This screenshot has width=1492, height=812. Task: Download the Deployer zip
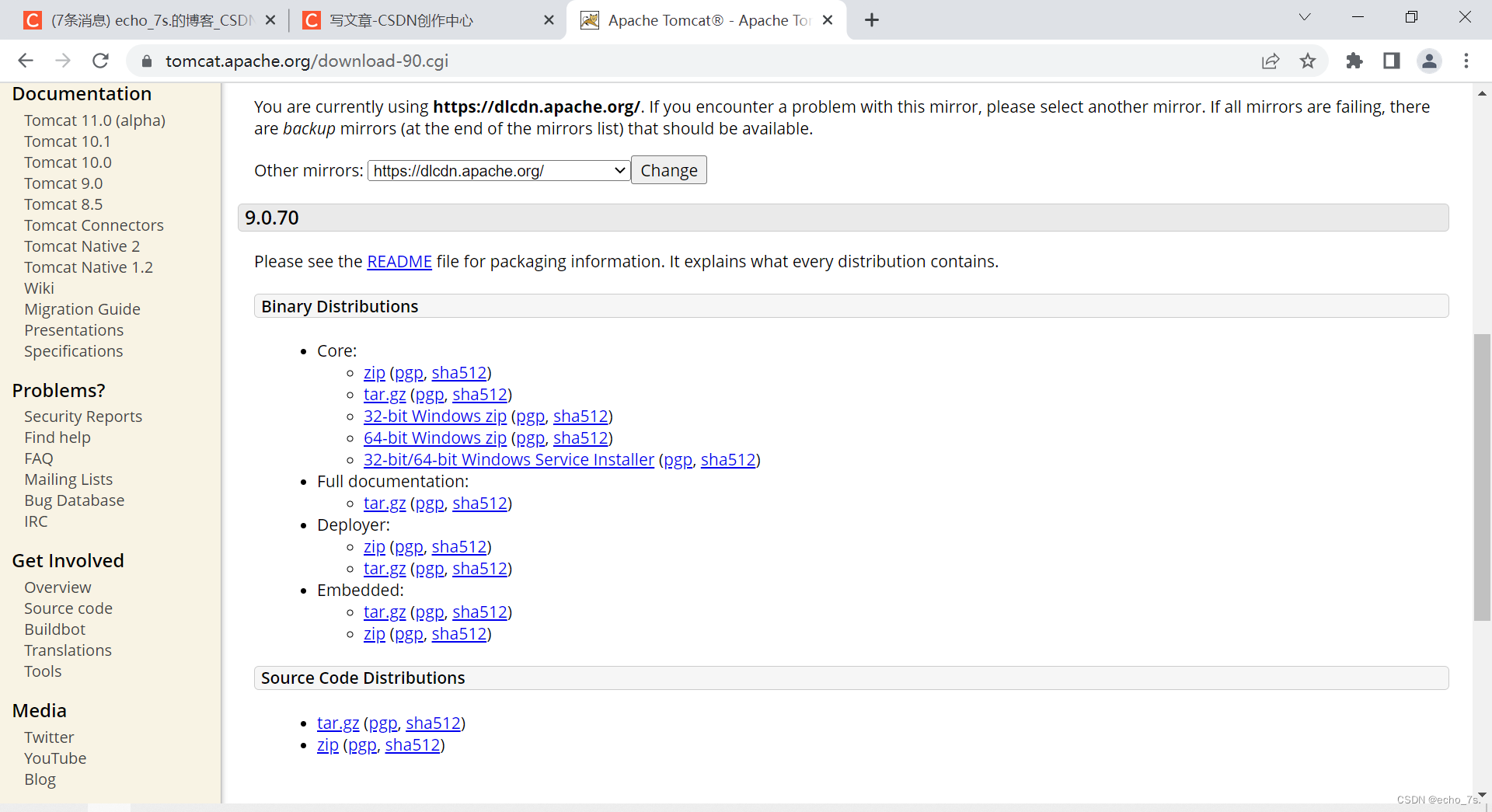pyautogui.click(x=375, y=547)
